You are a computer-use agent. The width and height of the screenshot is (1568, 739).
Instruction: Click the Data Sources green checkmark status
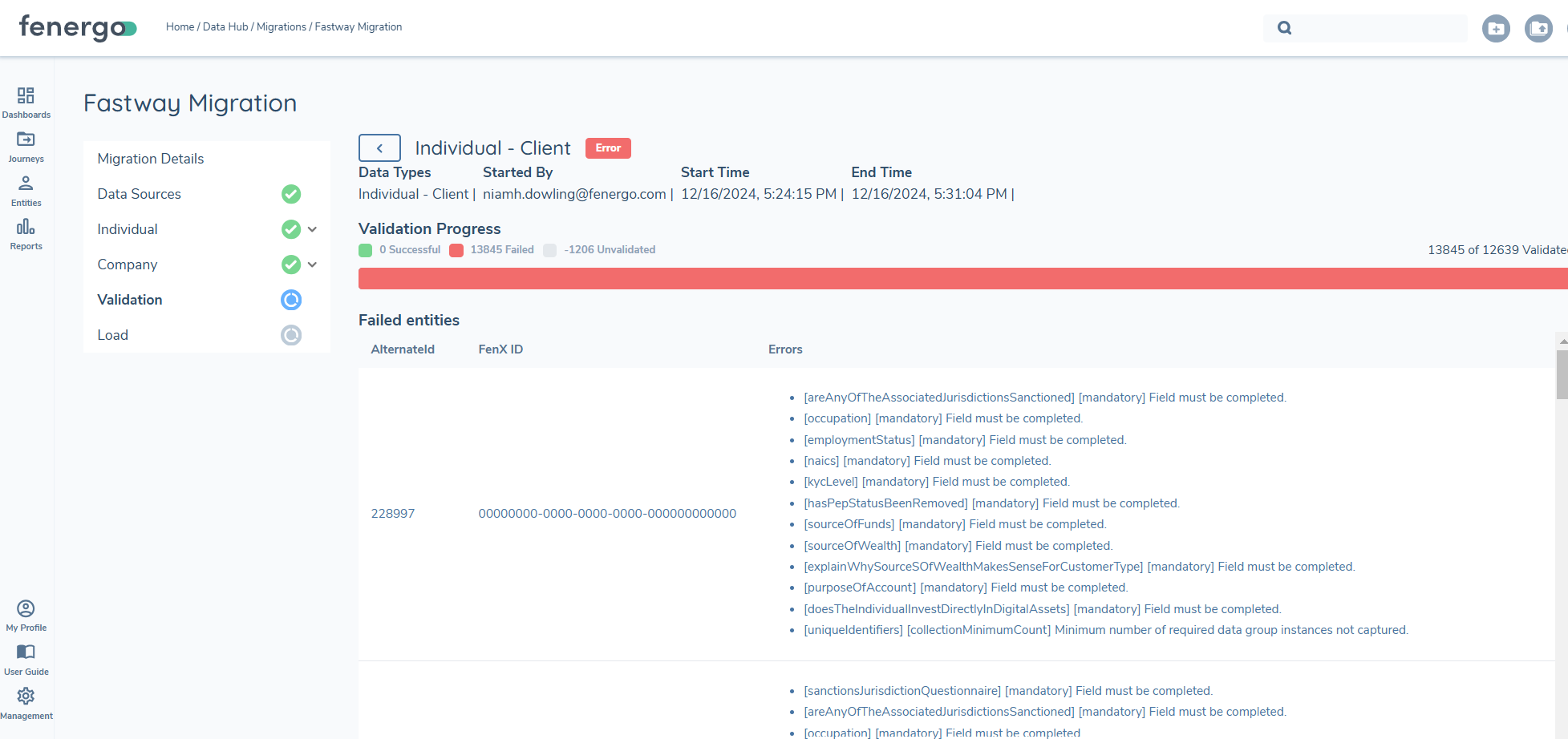tap(291, 194)
